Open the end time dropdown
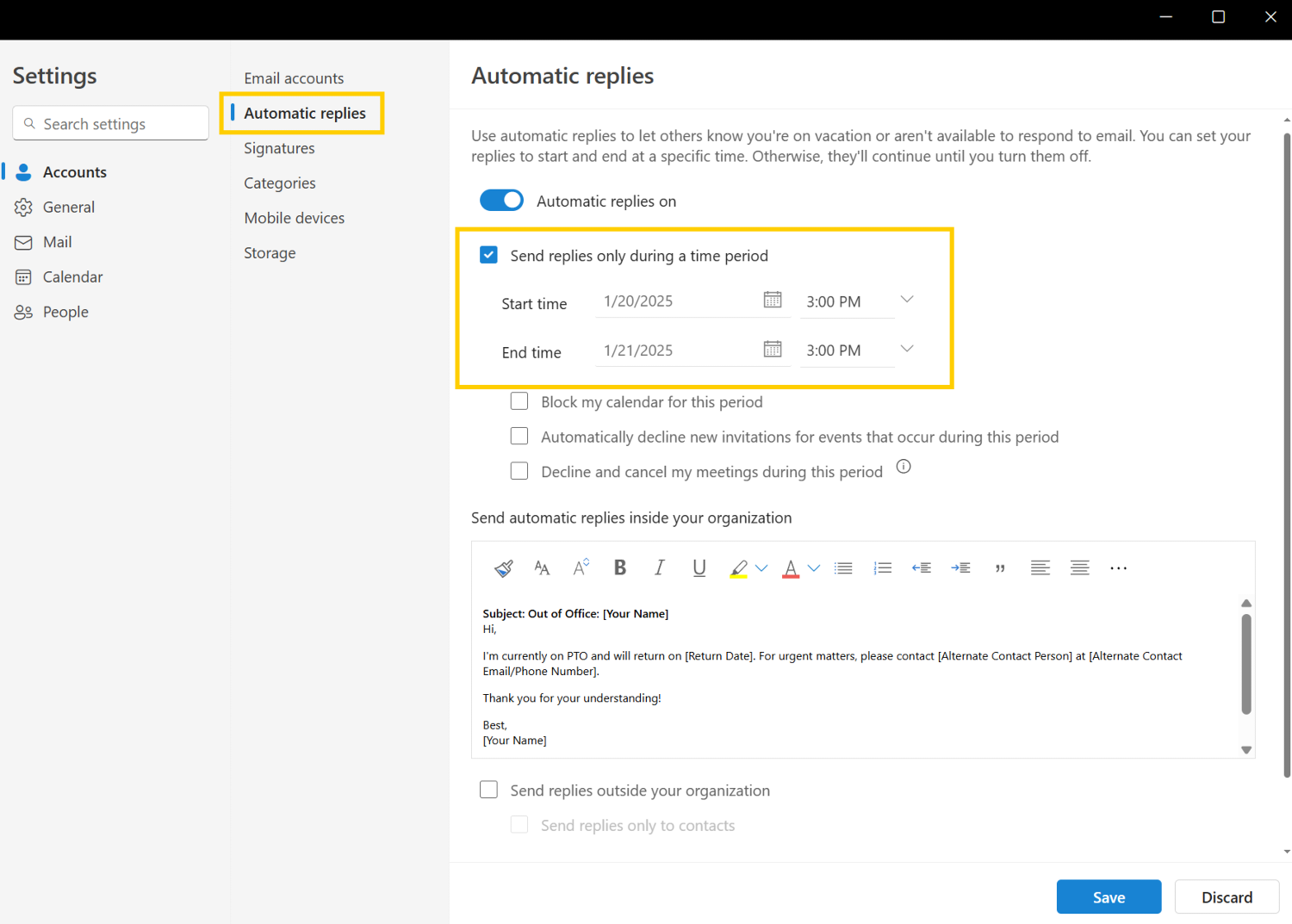Viewport: 1292px width, 924px height. point(907,349)
